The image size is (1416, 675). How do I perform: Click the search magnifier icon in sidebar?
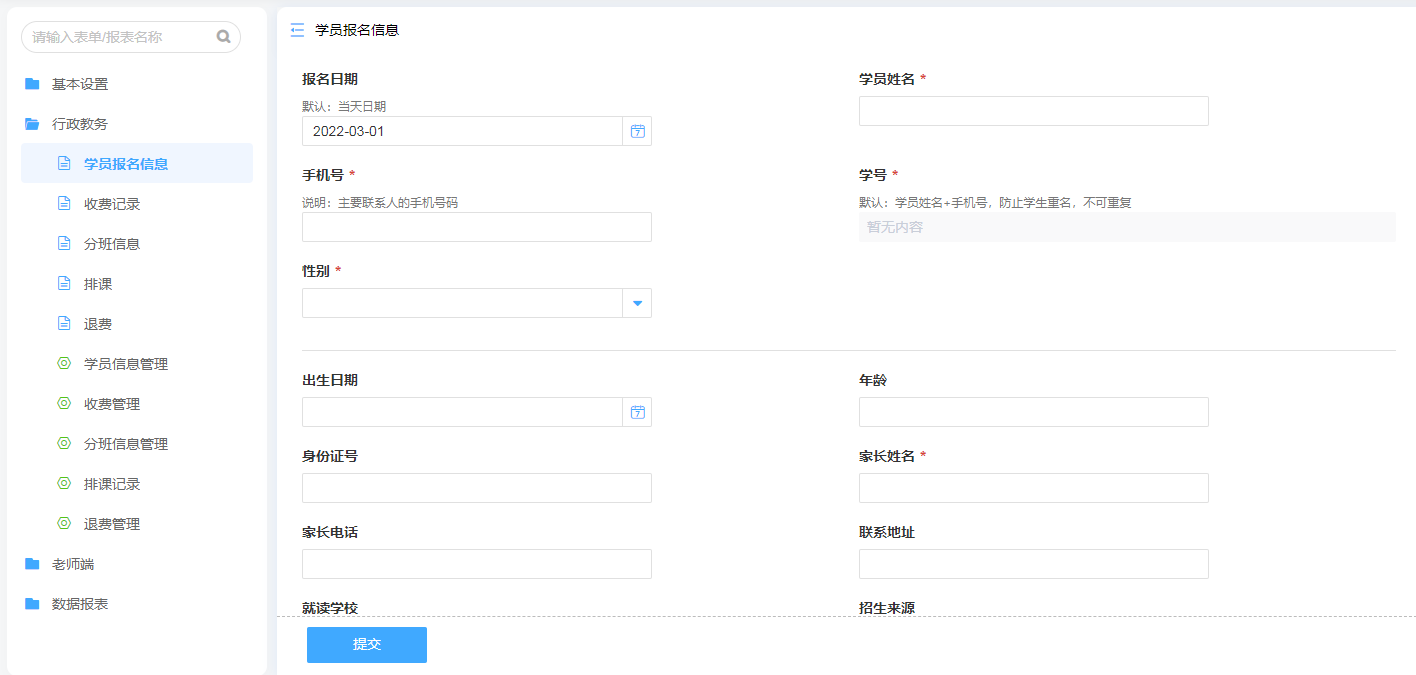pos(223,37)
